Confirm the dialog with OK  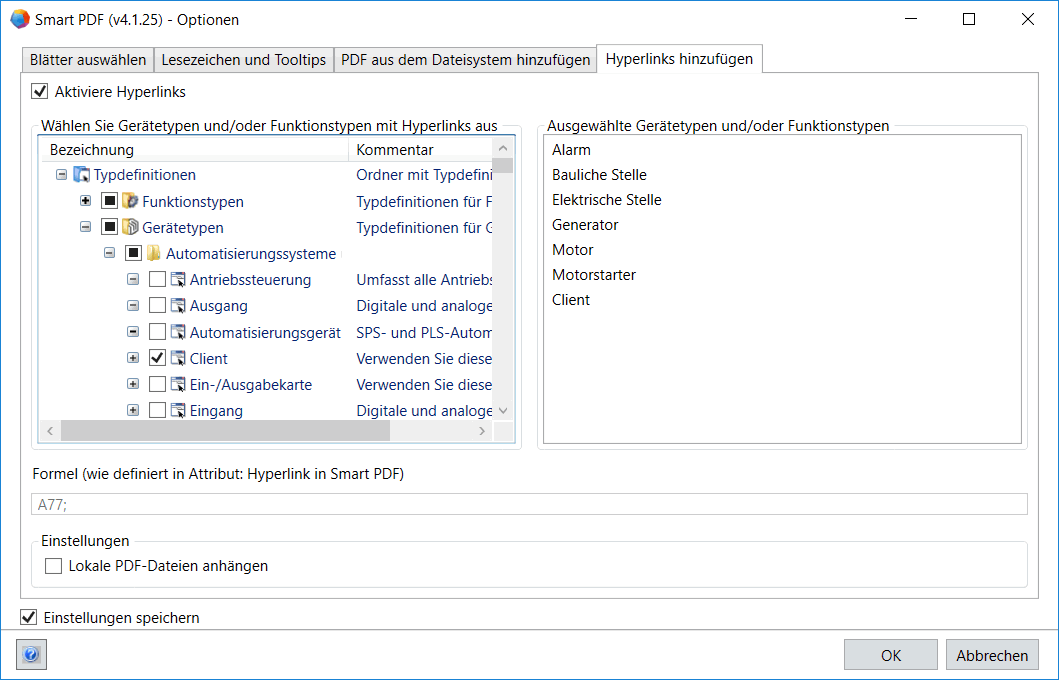pos(891,655)
